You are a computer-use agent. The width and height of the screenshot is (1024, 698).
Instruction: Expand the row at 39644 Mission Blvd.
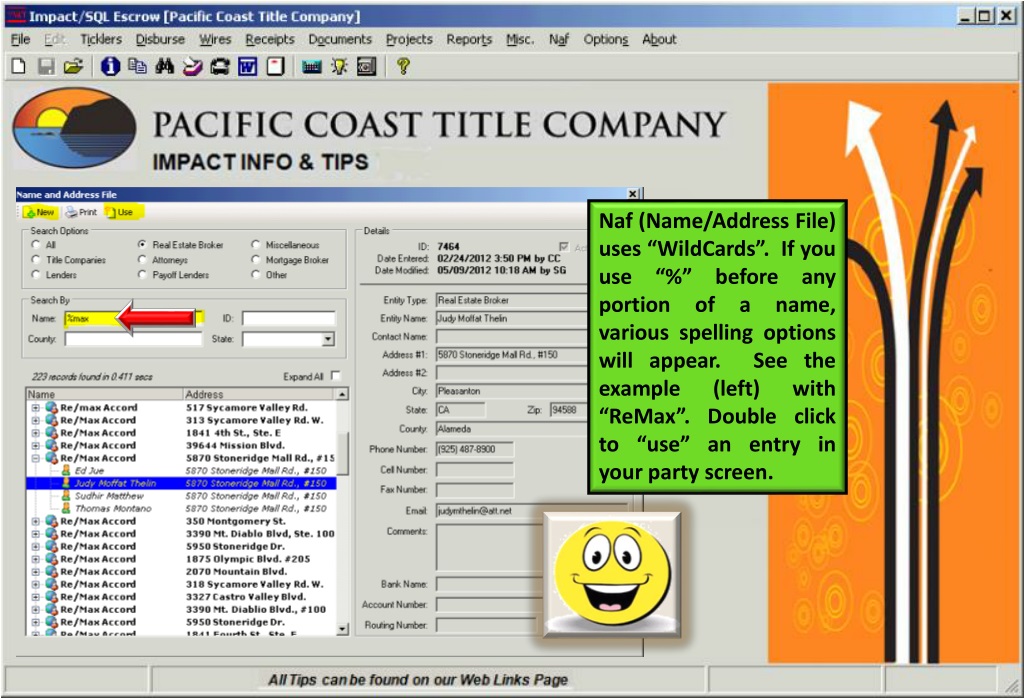(x=35, y=445)
